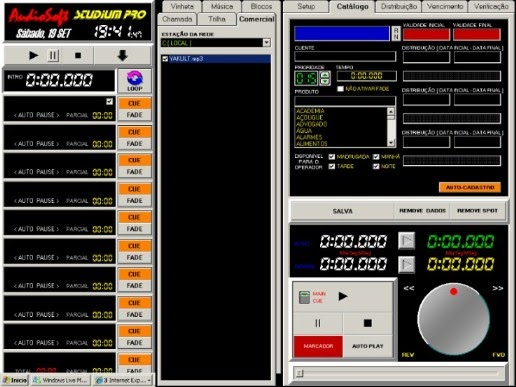Open the Windows Iniciar start button
Image resolution: width=516 pixels, height=387 pixels.
15,380
